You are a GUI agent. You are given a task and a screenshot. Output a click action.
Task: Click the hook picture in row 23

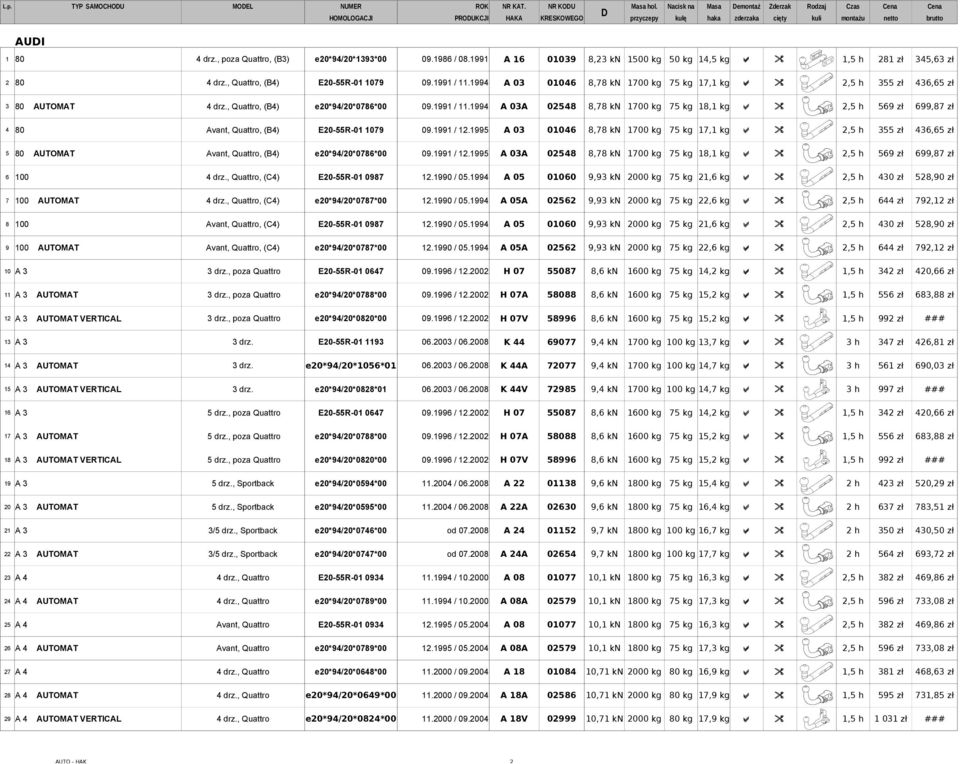[x=816, y=578]
